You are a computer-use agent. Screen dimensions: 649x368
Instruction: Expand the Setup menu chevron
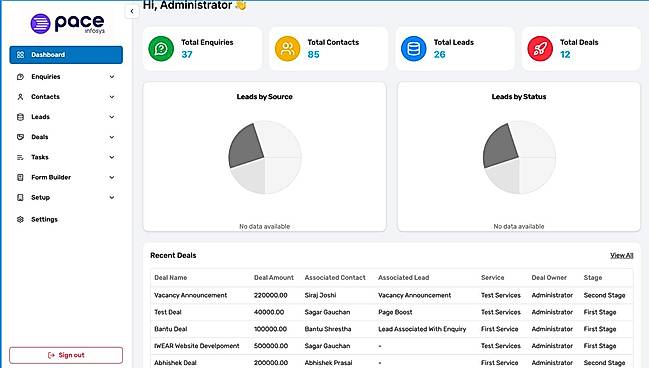pos(112,197)
